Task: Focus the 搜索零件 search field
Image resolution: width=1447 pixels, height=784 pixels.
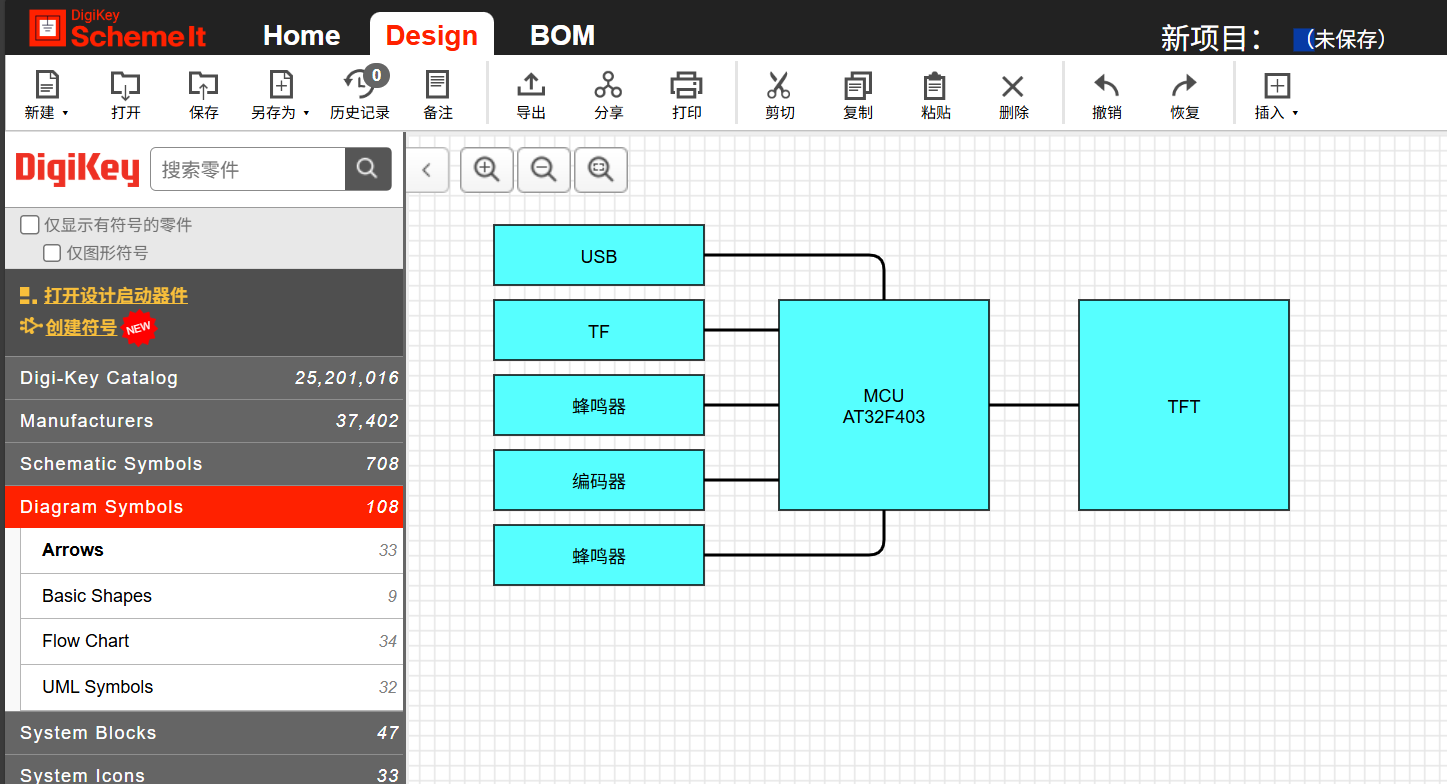Action: click(248, 169)
